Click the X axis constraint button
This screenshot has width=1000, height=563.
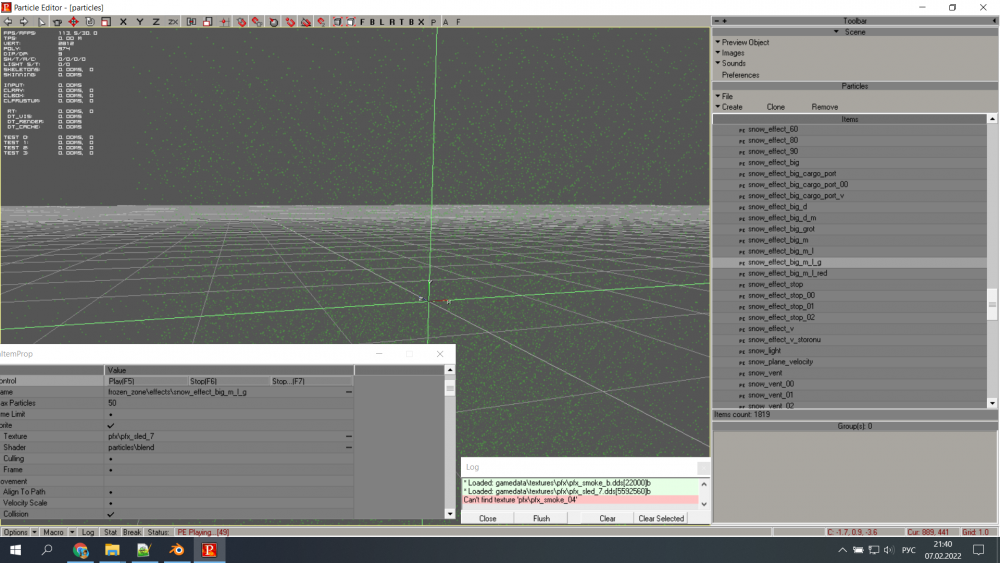(x=123, y=21)
